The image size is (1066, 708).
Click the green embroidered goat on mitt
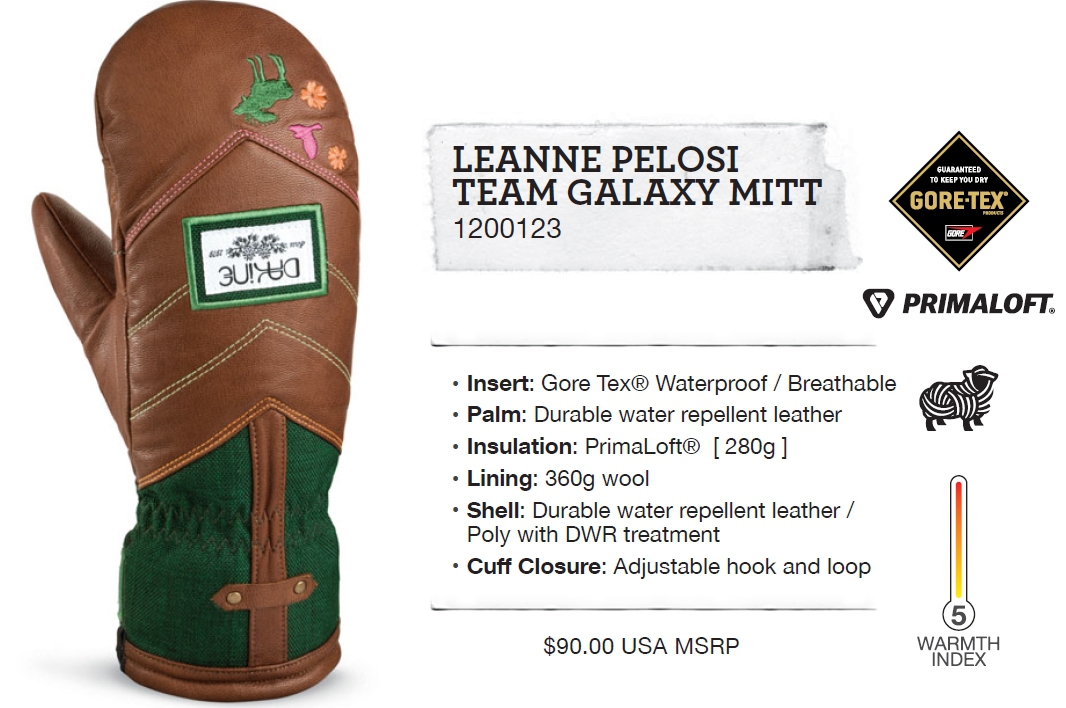258,90
